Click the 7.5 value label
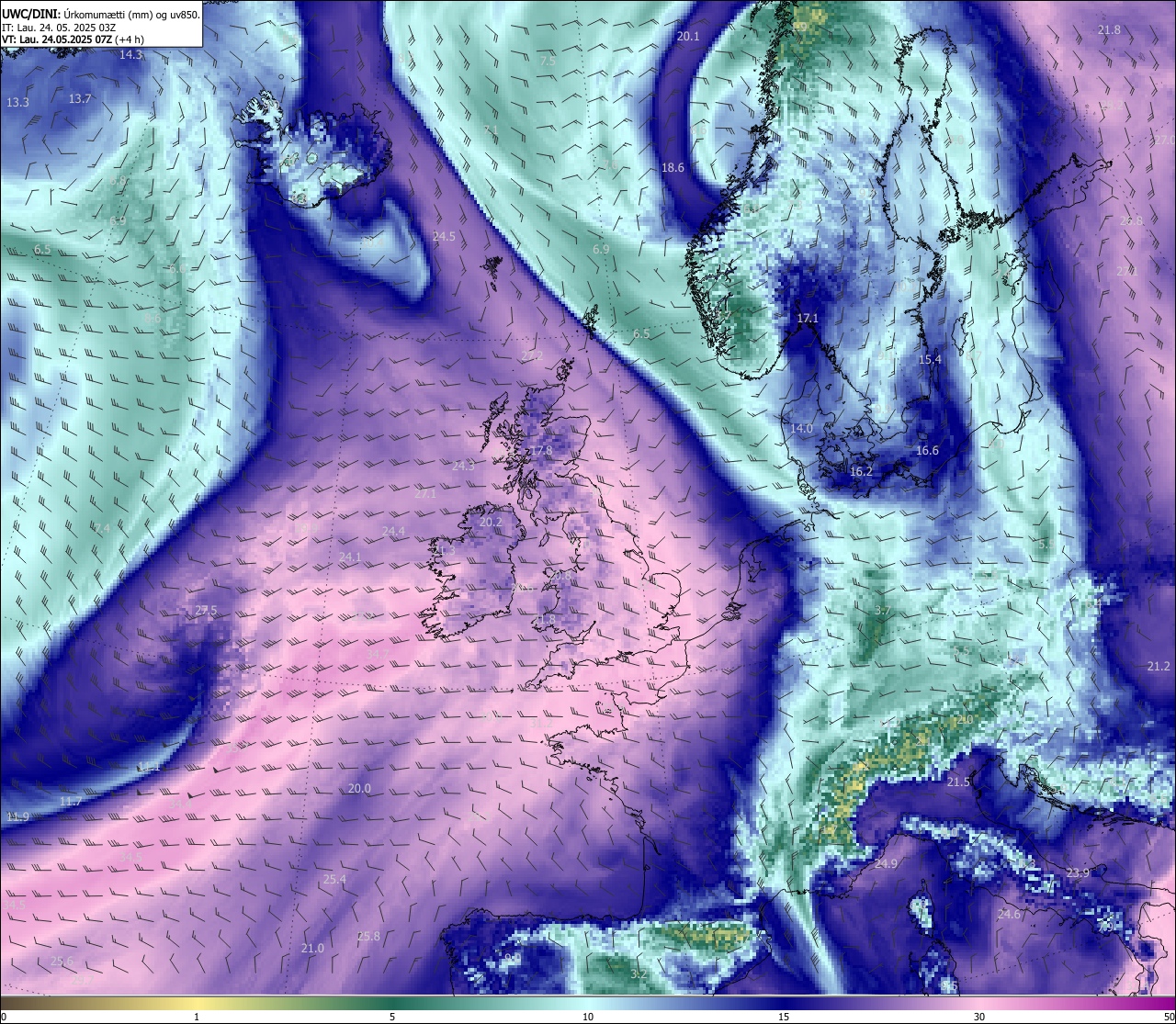 tap(548, 61)
